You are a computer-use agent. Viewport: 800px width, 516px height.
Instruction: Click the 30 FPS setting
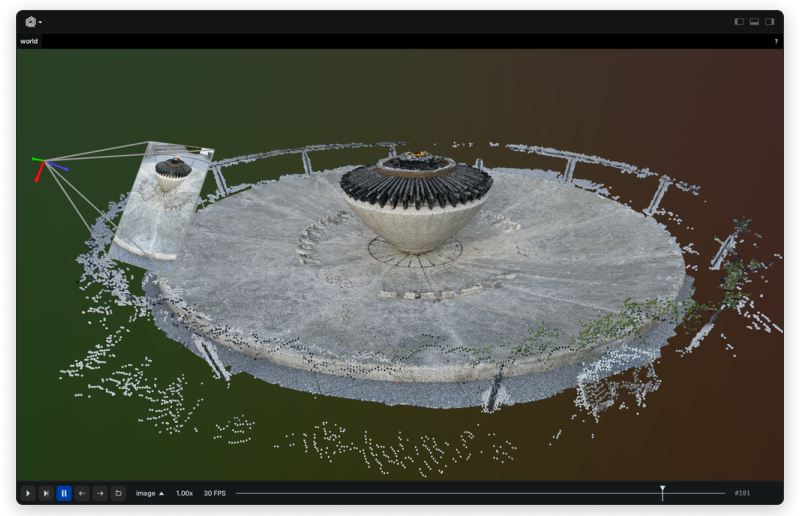[x=214, y=493]
